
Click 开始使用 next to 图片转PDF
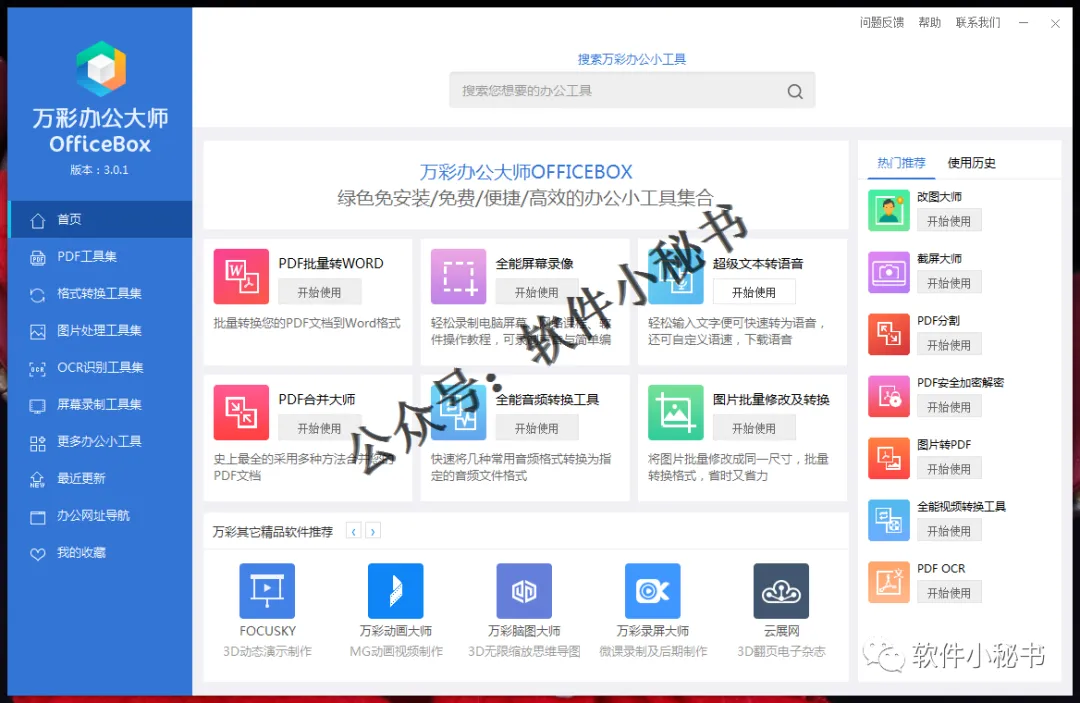pos(949,469)
